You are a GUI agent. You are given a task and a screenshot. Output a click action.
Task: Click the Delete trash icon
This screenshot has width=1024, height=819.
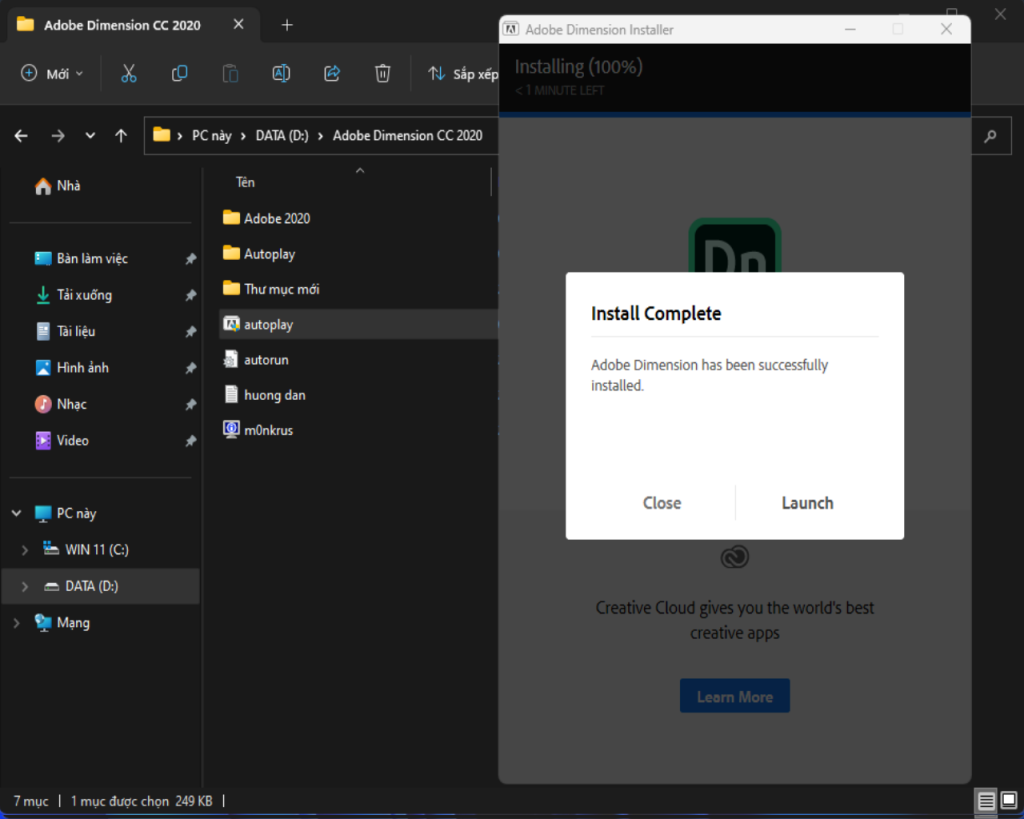tap(383, 73)
